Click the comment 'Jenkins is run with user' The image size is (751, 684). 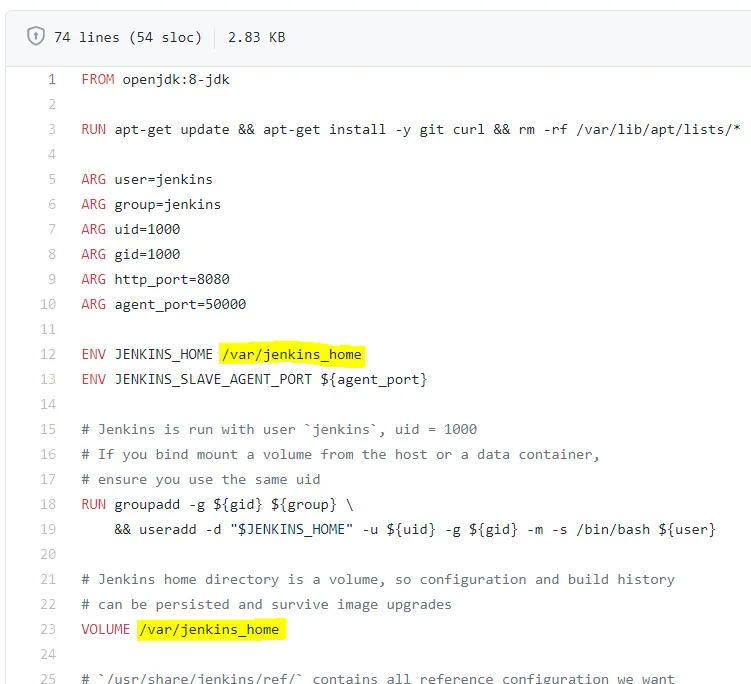click(x=279, y=430)
